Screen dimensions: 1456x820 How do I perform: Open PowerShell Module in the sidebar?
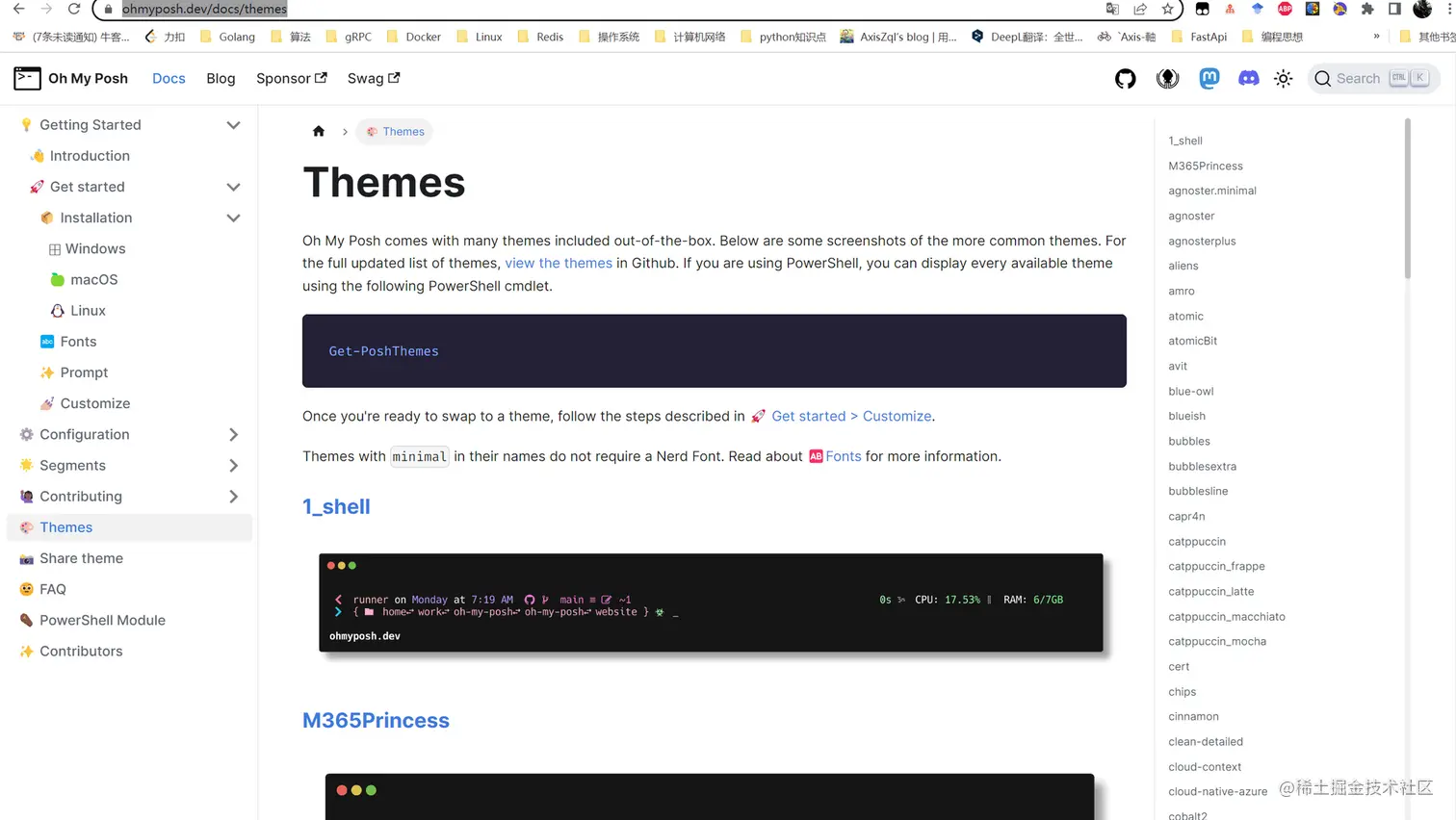[x=102, y=620]
